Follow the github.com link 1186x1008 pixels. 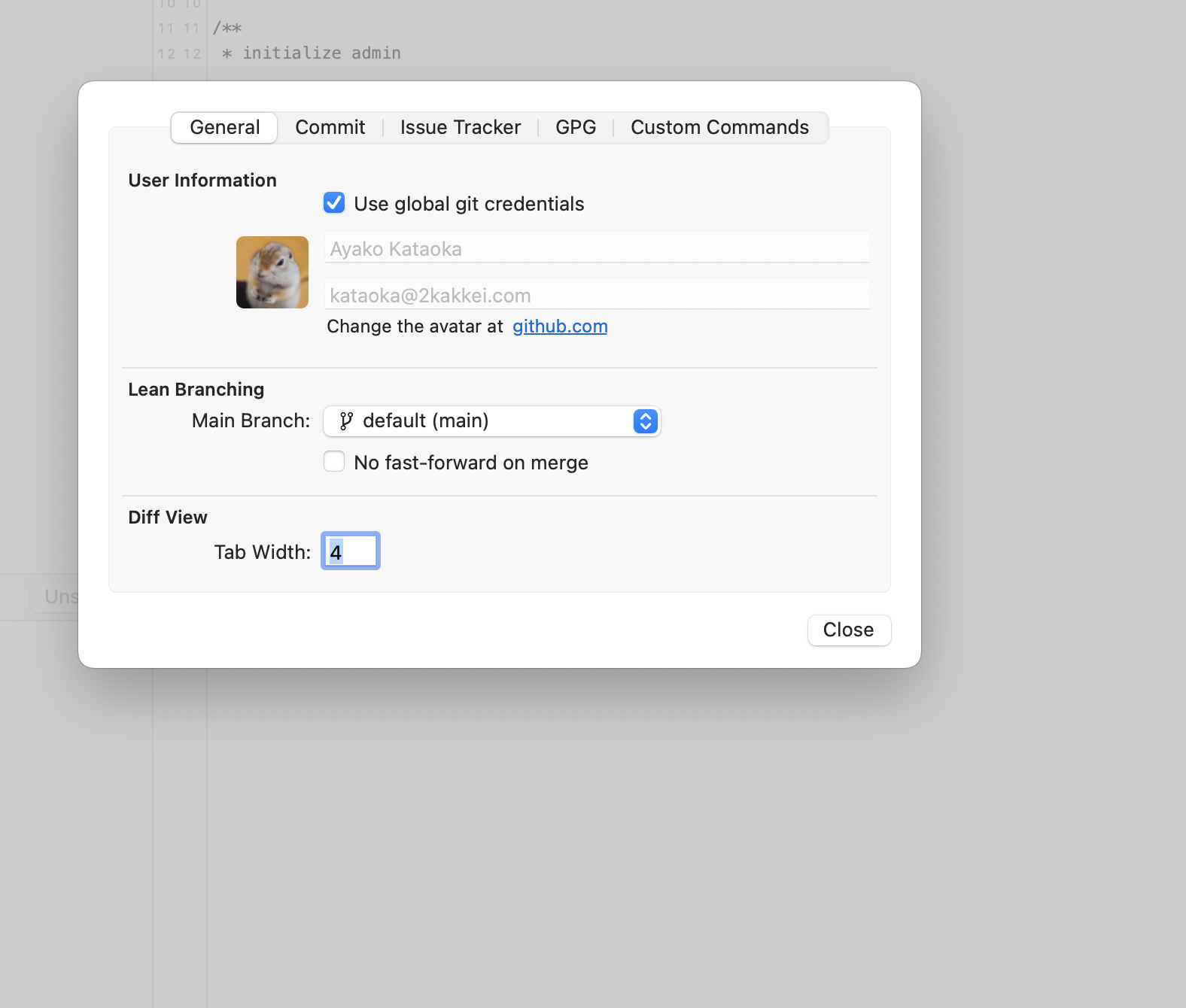point(560,326)
